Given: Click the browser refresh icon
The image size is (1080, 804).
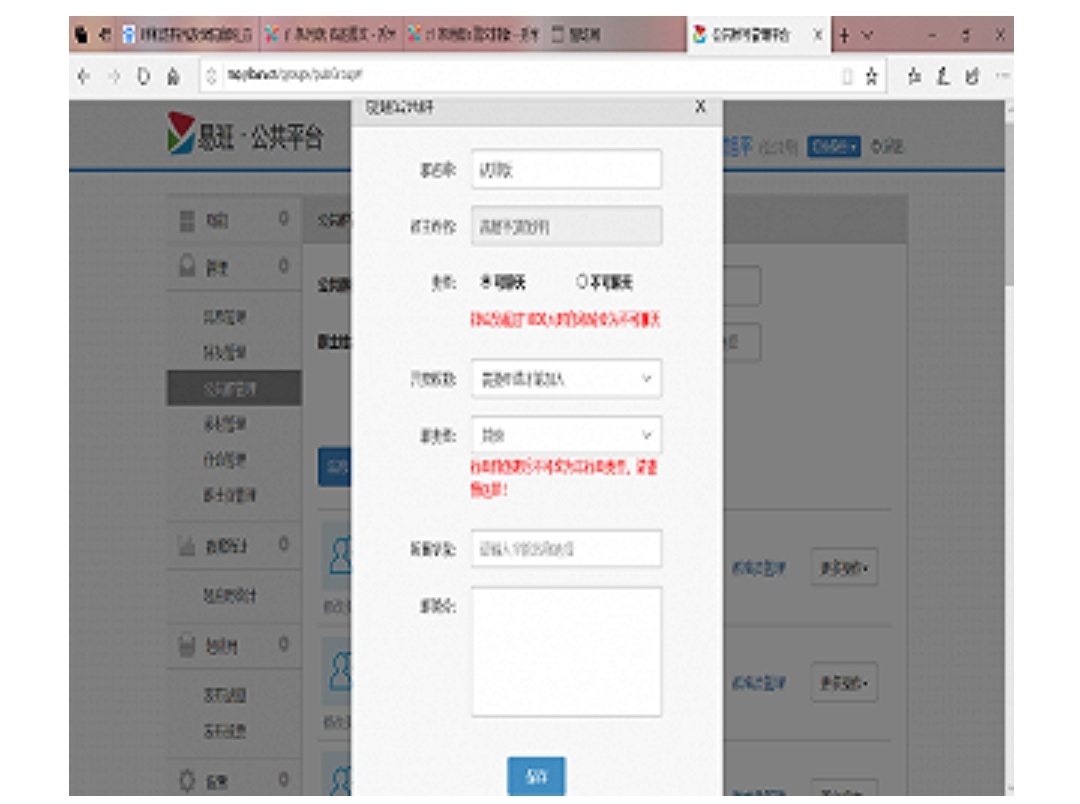Looking at the screenshot, I should (x=144, y=76).
